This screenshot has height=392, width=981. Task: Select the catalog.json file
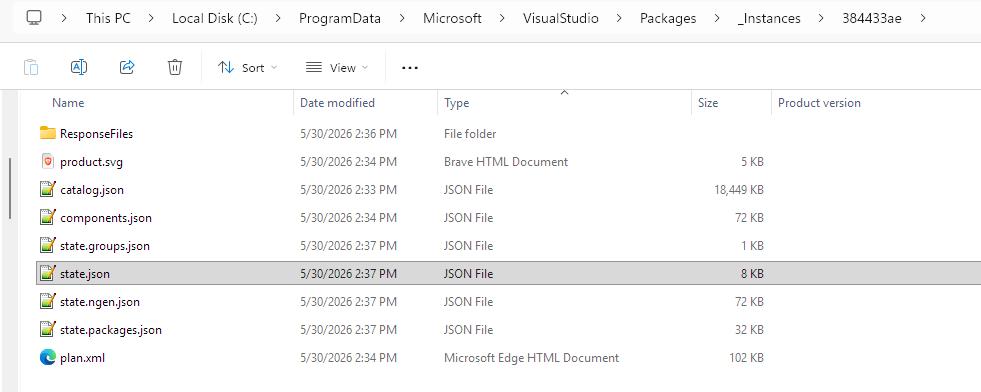92,189
